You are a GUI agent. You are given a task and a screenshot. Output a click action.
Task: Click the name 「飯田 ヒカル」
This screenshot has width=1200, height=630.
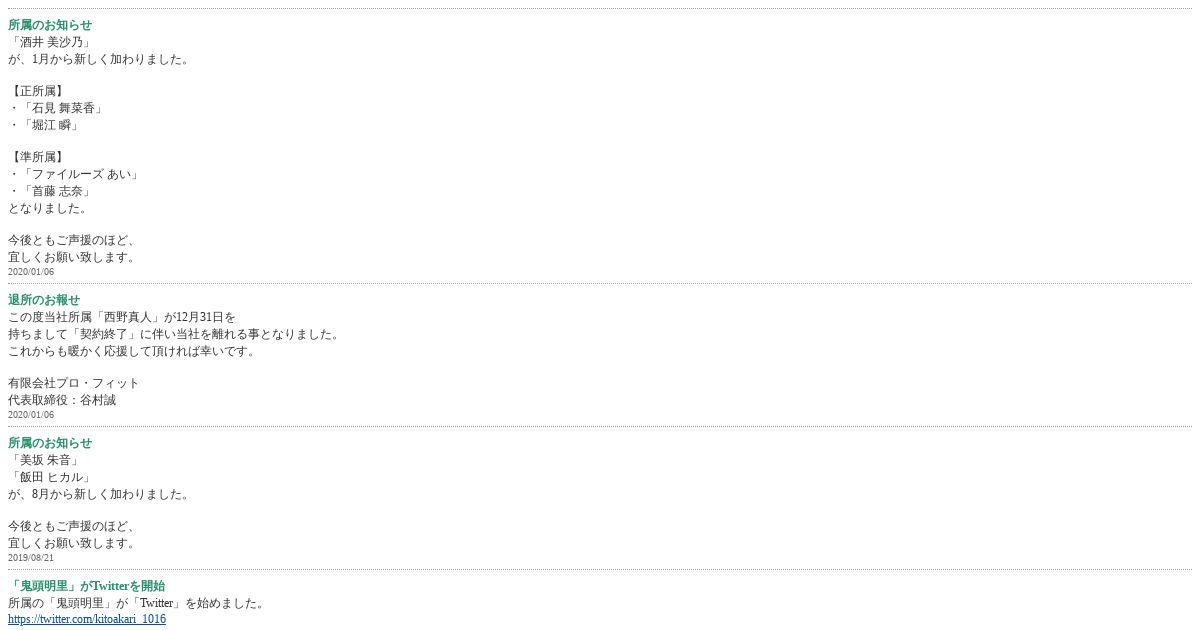point(50,477)
